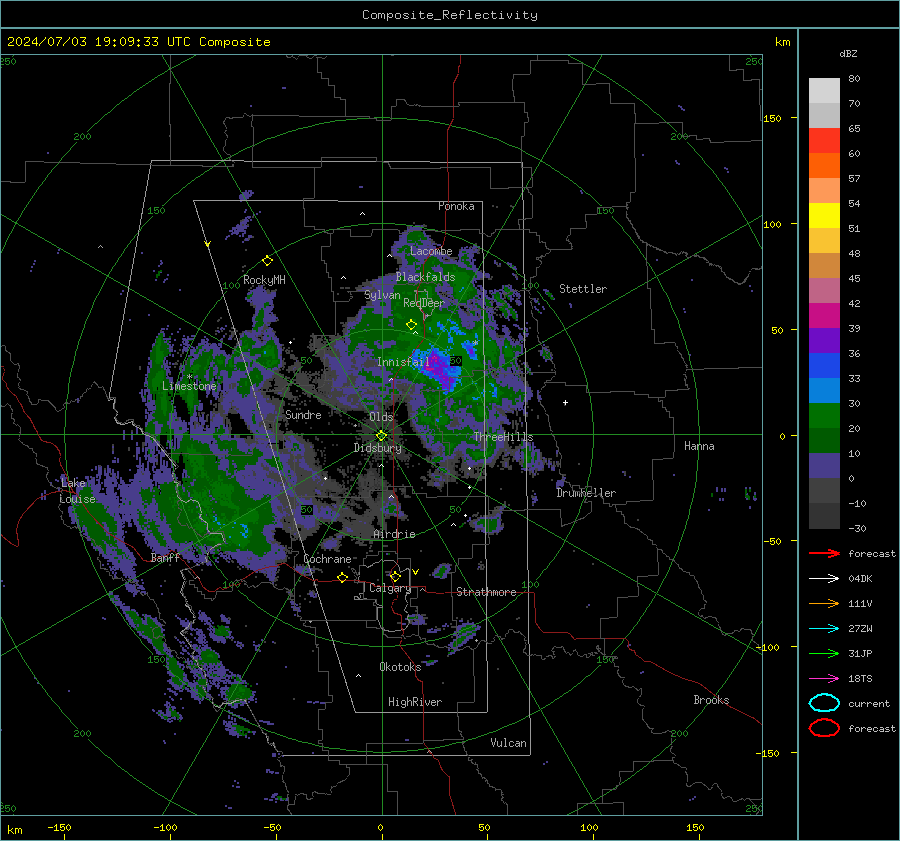The image size is (900, 841).
Task: Select the 80 dBZ white-gray color swatch
Action: tap(824, 90)
